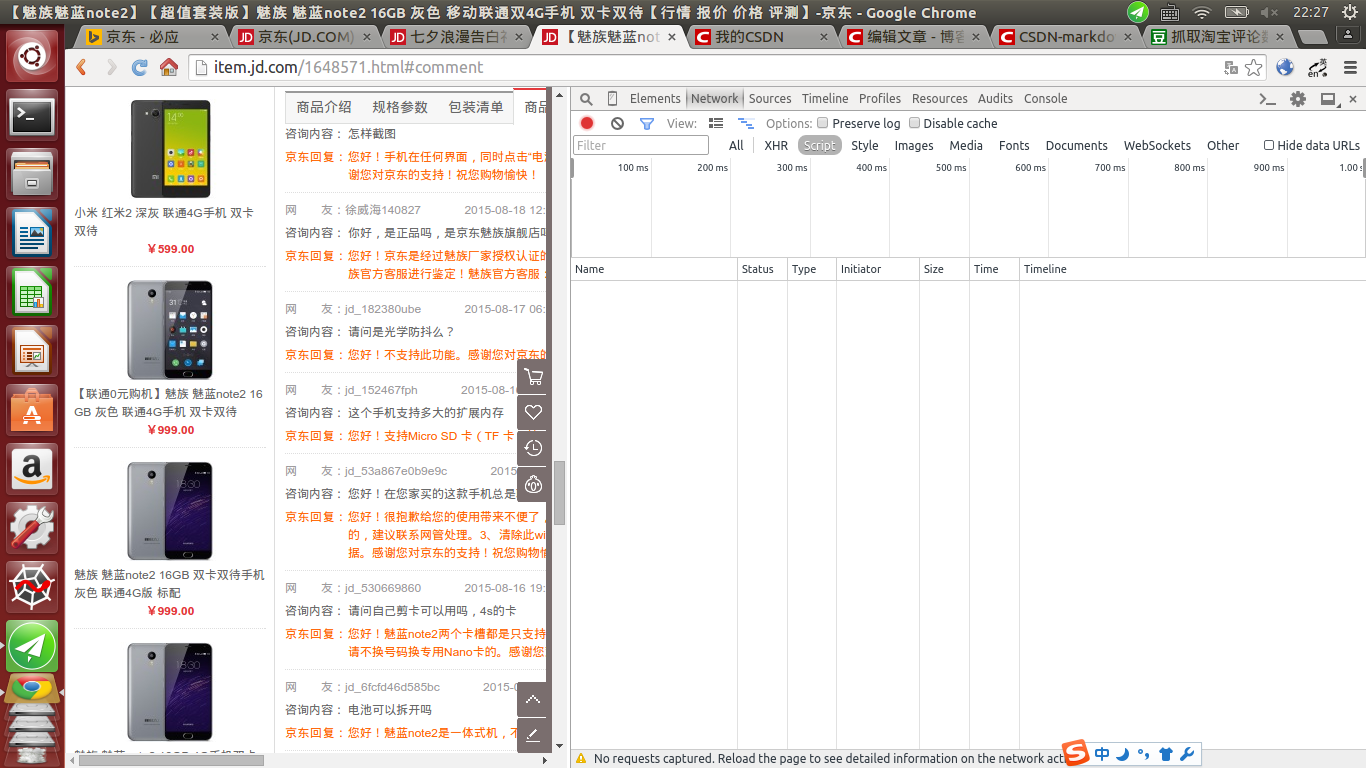Jump to page top using up-chevron icon
The height and width of the screenshot is (768, 1366).
(x=533, y=699)
